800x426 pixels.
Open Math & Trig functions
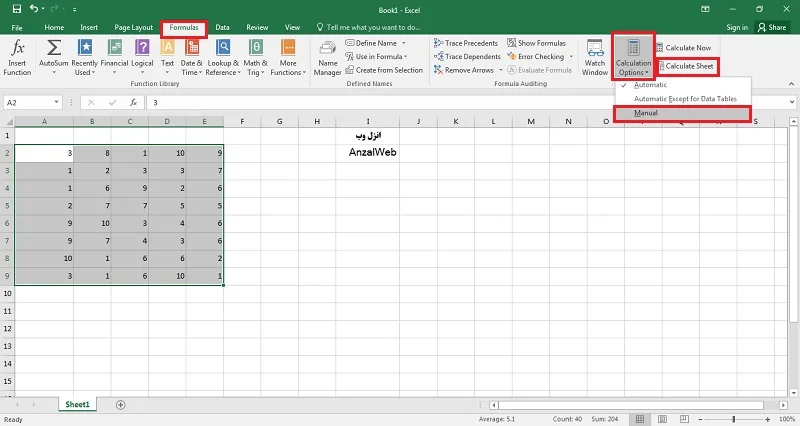[255, 58]
